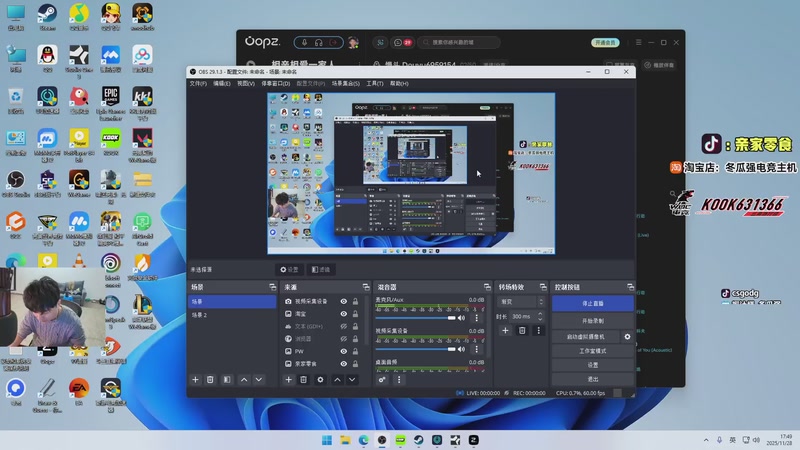Open 麦克风/Aux channel three-dot options

point(477,318)
